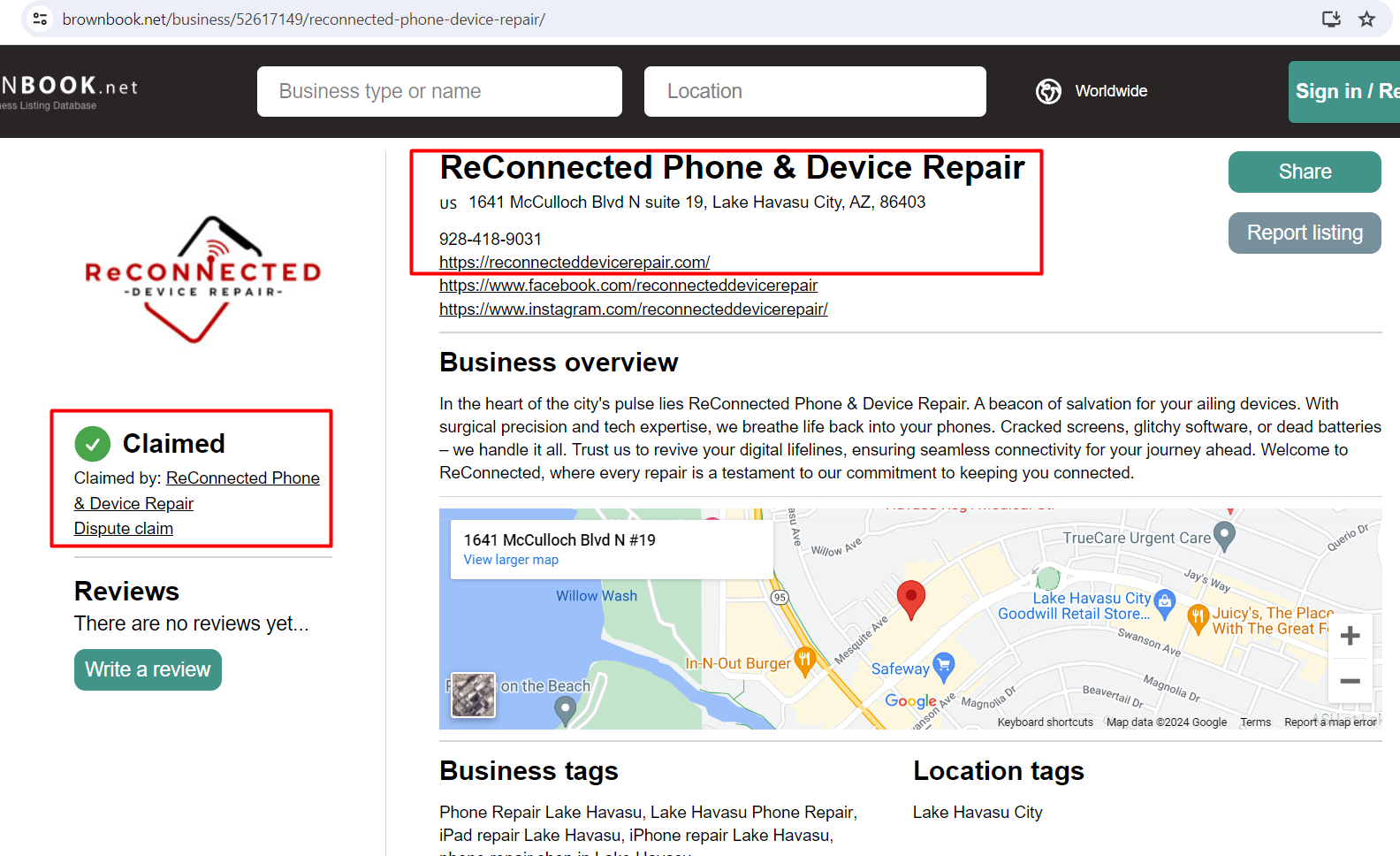Image resolution: width=1400 pixels, height=856 pixels.
Task: Click the Goodwill Retail Store marker icon
Action: tap(1165, 603)
